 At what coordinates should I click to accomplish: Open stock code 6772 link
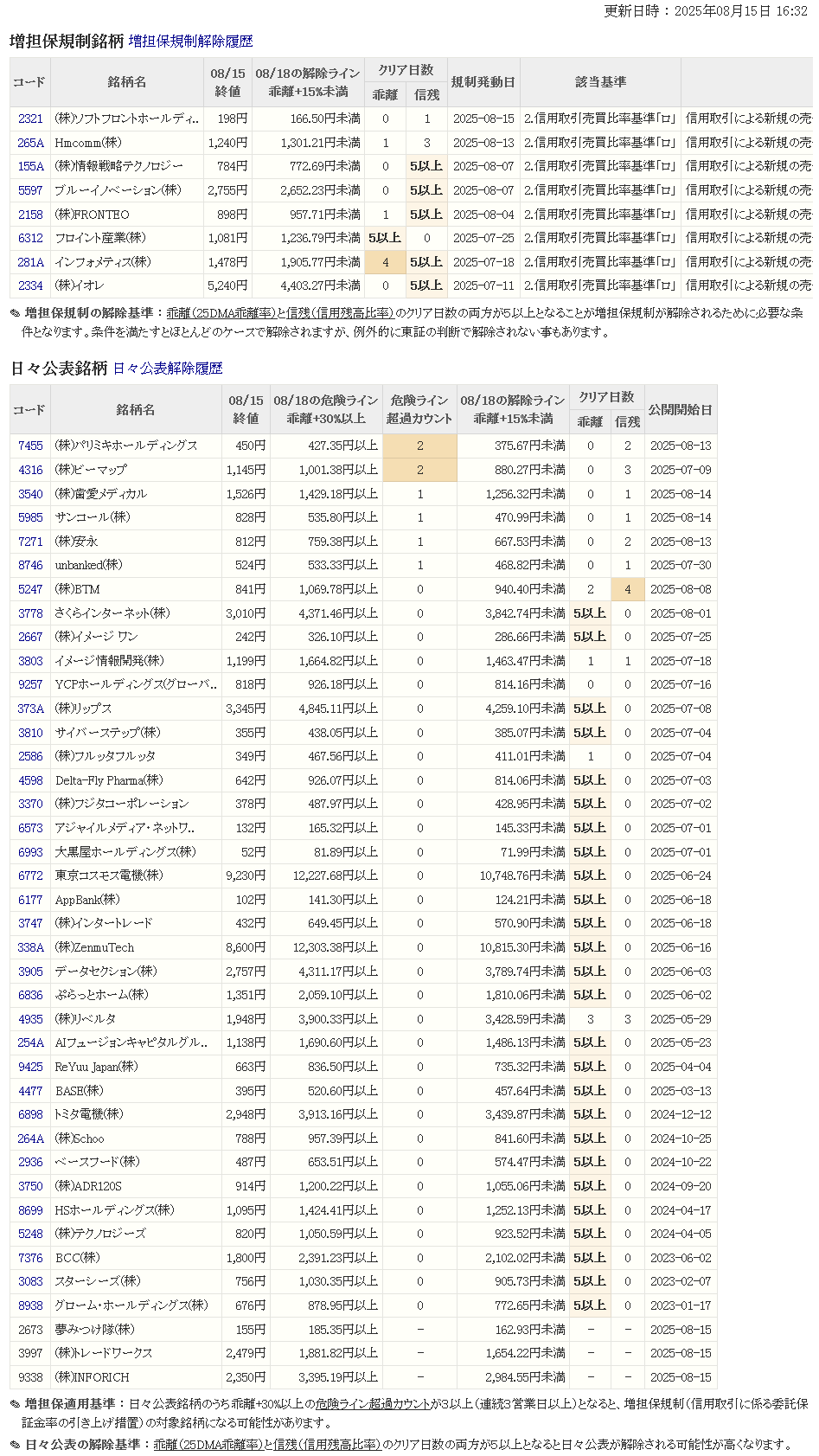click(x=30, y=876)
